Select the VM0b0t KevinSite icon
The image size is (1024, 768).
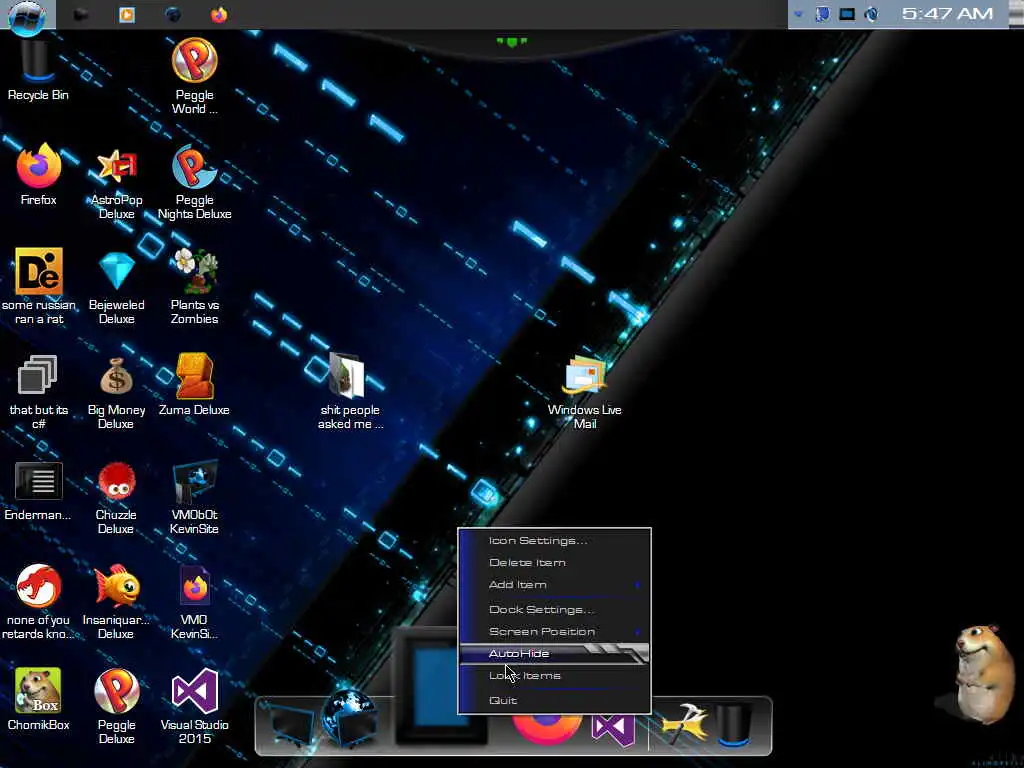click(x=195, y=498)
